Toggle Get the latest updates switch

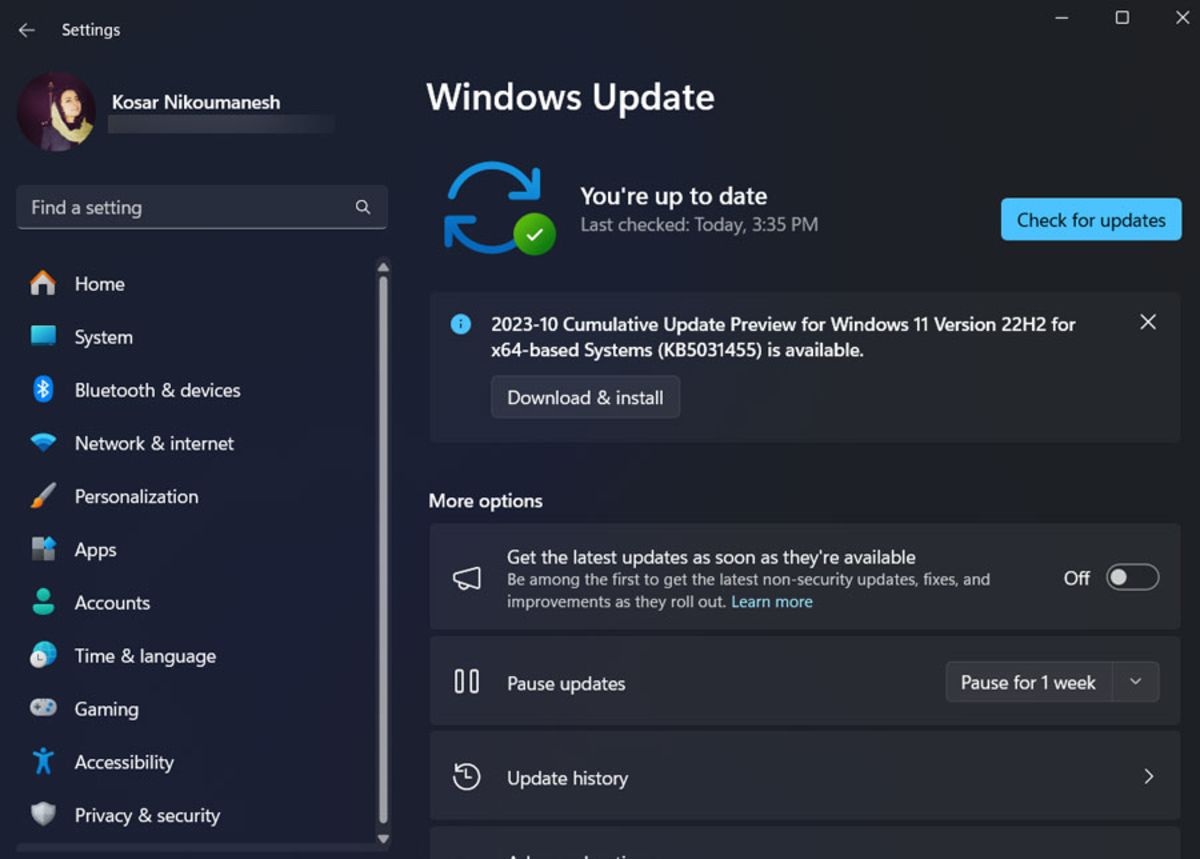[x=1132, y=578]
